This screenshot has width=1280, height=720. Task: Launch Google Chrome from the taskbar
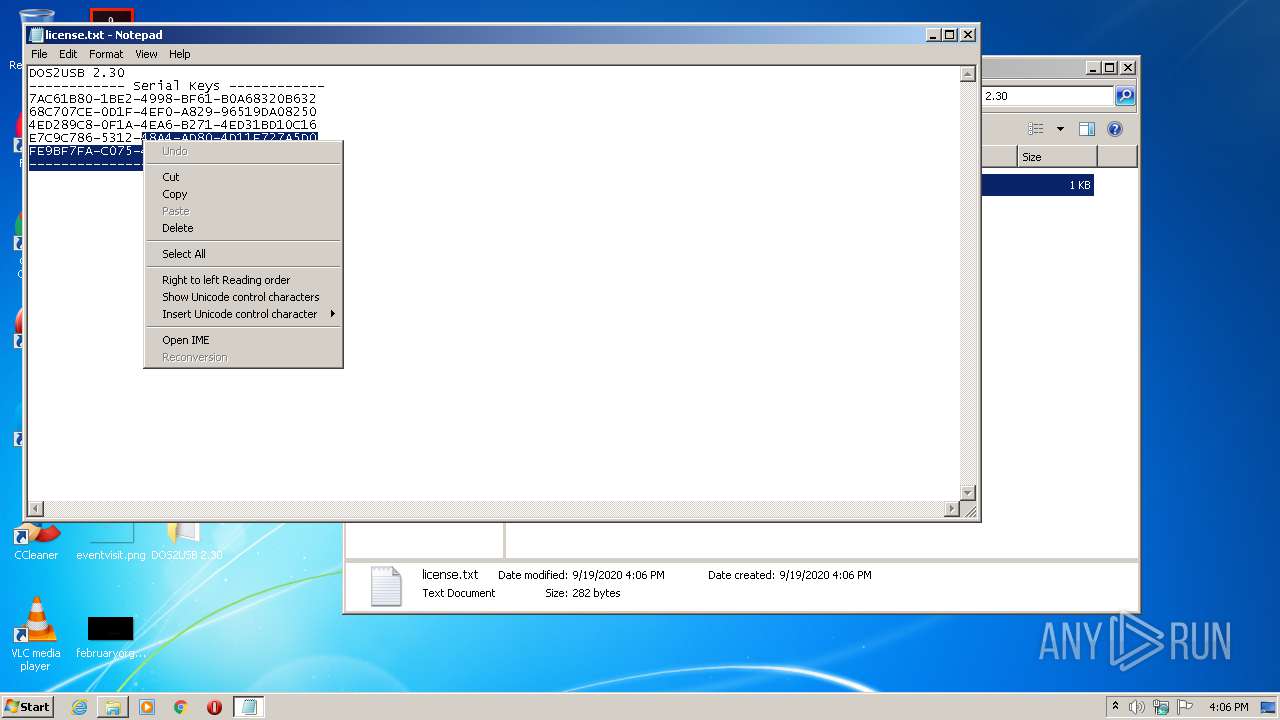point(181,707)
